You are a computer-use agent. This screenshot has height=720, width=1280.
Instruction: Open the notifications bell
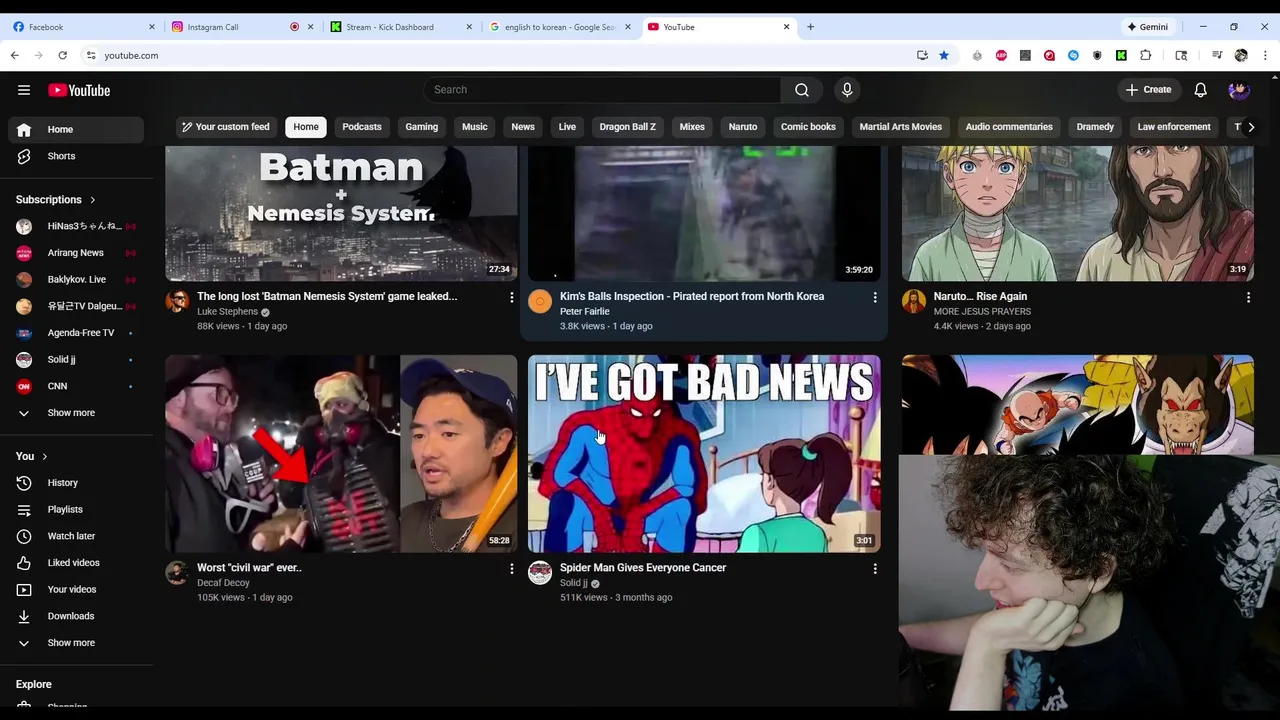pyautogui.click(x=1201, y=90)
